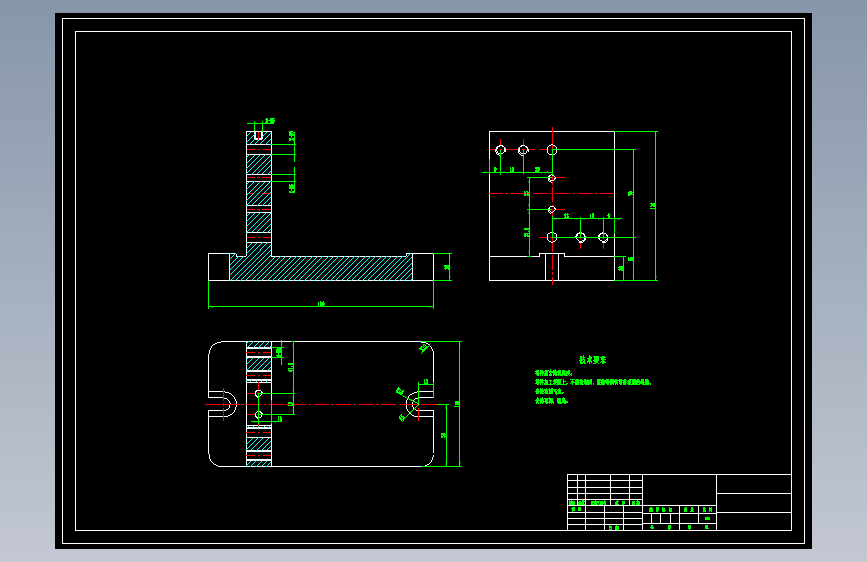The height and width of the screenshot is (562, 867).
Task: Click the title block table at bottom right
Action: click(680, 502)
